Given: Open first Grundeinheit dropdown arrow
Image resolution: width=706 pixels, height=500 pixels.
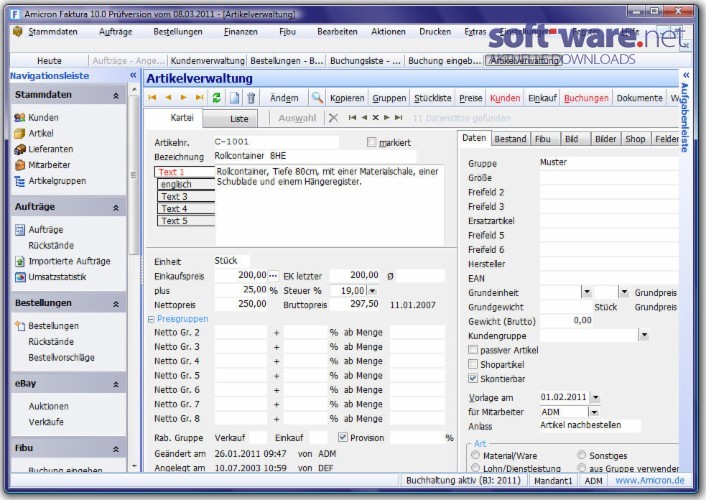Looking at the screenshot, I should coord(586,292).
